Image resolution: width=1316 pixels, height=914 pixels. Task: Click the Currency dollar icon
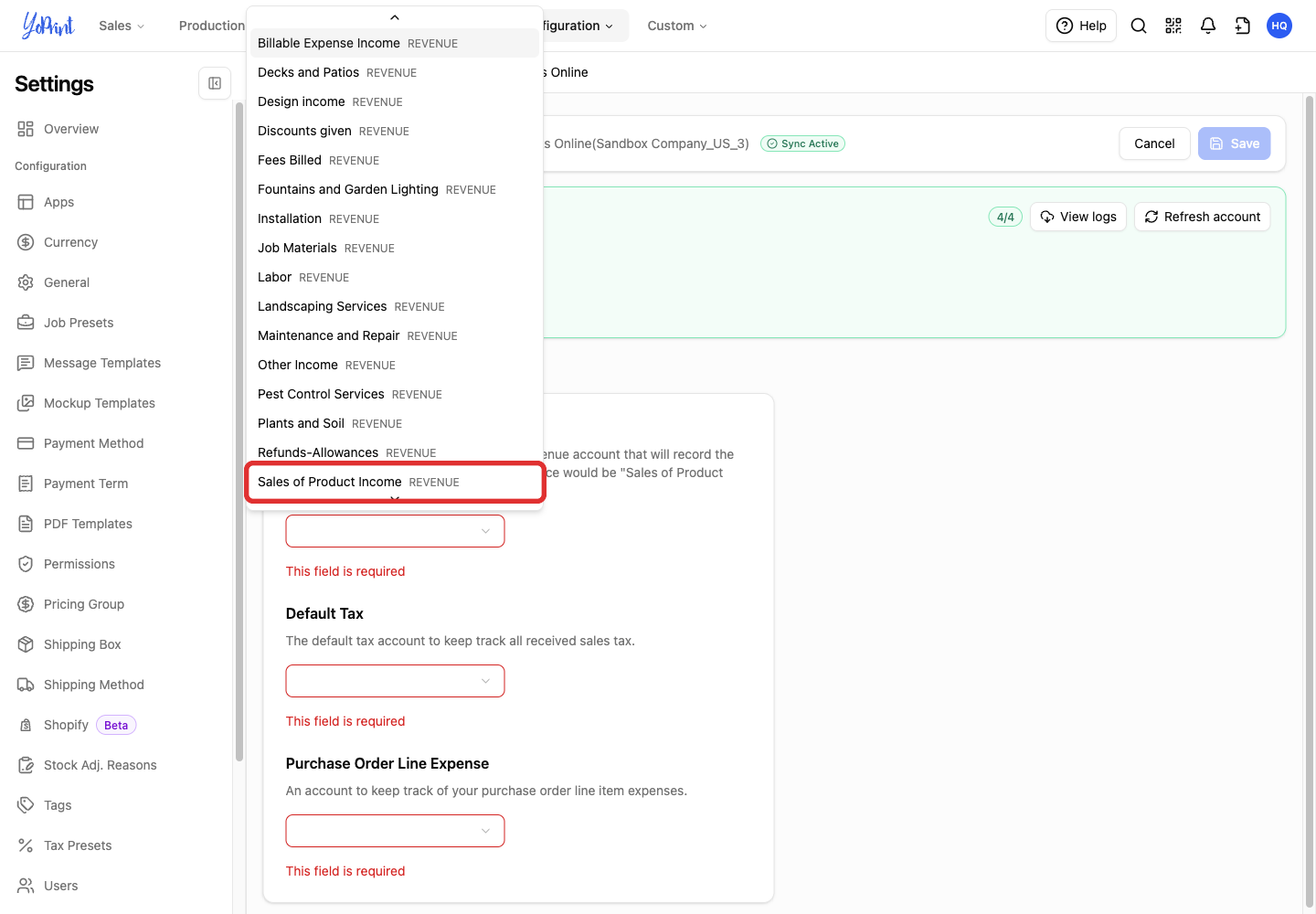[26, 242]
